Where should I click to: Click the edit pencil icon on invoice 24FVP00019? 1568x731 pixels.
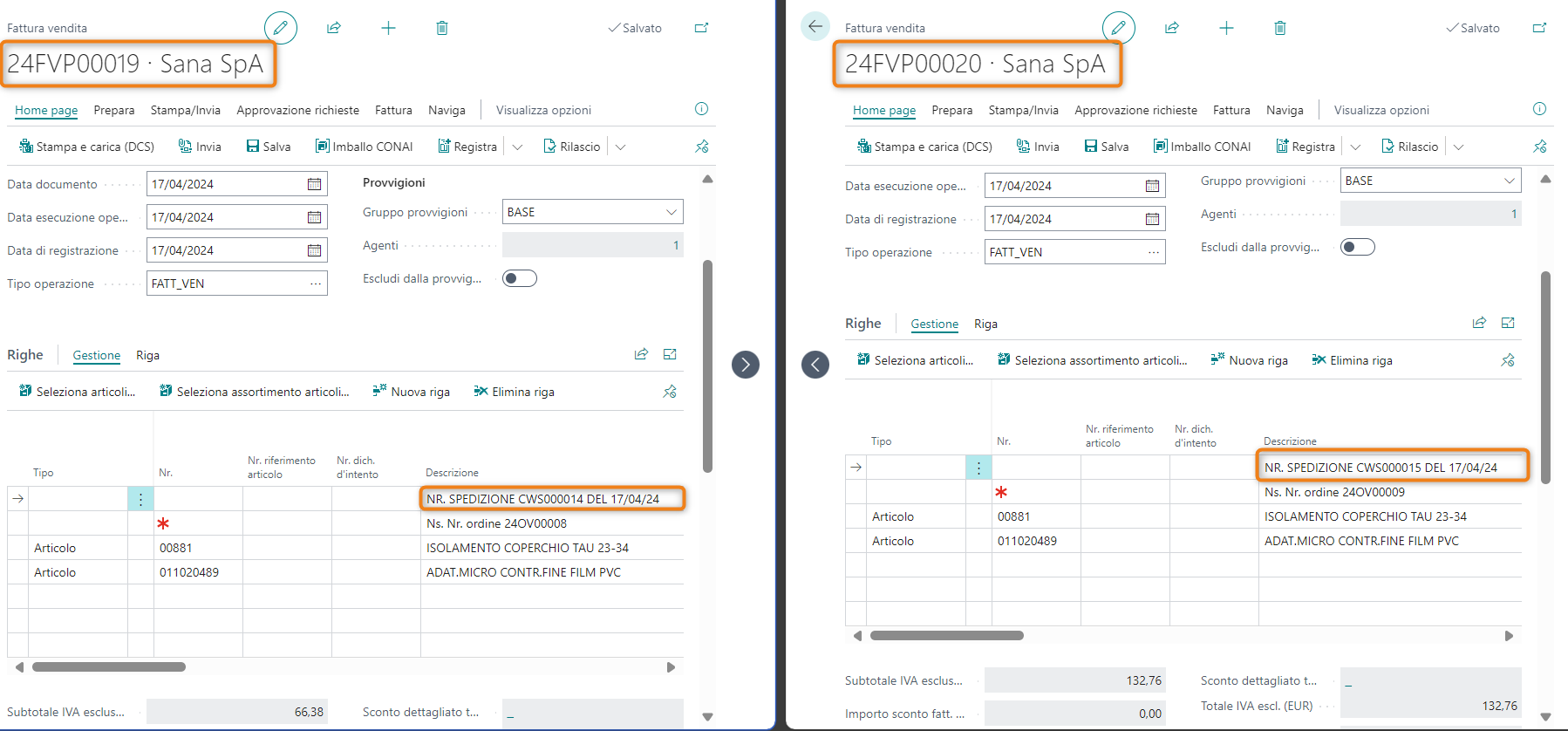pyautogui.click(x=280, y=28)
